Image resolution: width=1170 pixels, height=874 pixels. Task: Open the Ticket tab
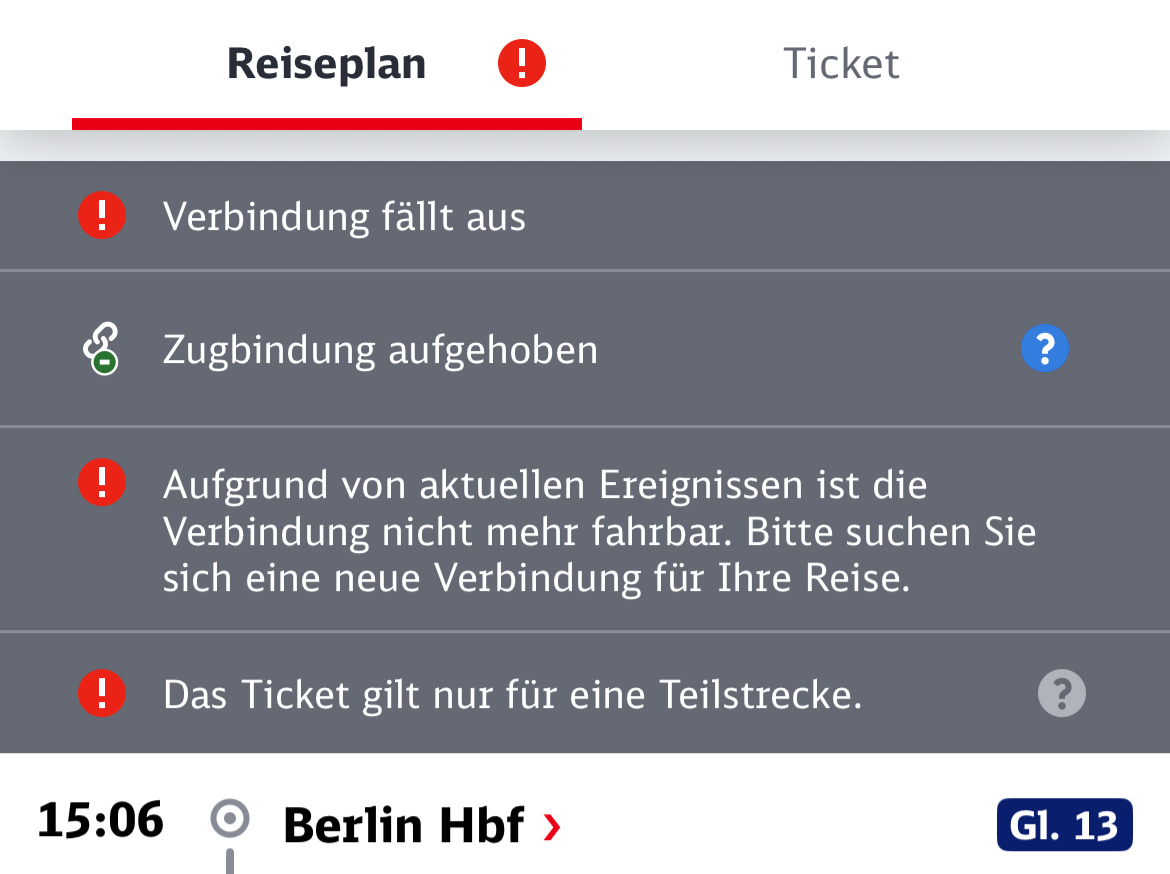coord(841,64)
